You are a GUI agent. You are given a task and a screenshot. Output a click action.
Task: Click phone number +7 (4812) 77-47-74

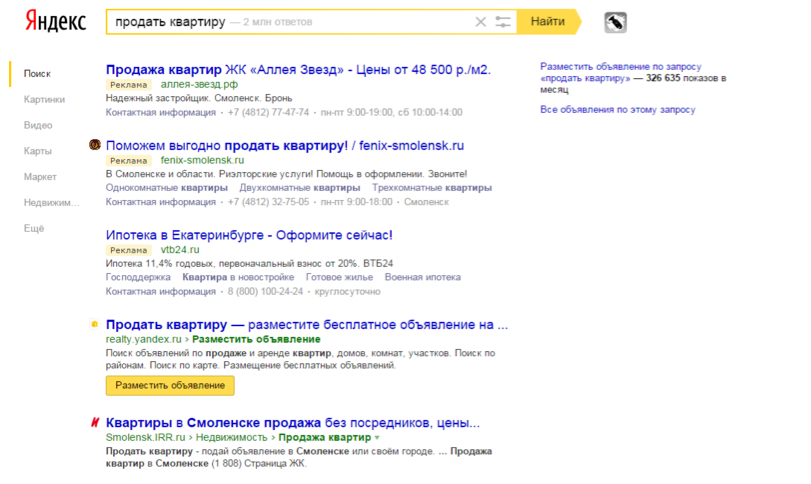pyautogui.click(x=268, y=112)
